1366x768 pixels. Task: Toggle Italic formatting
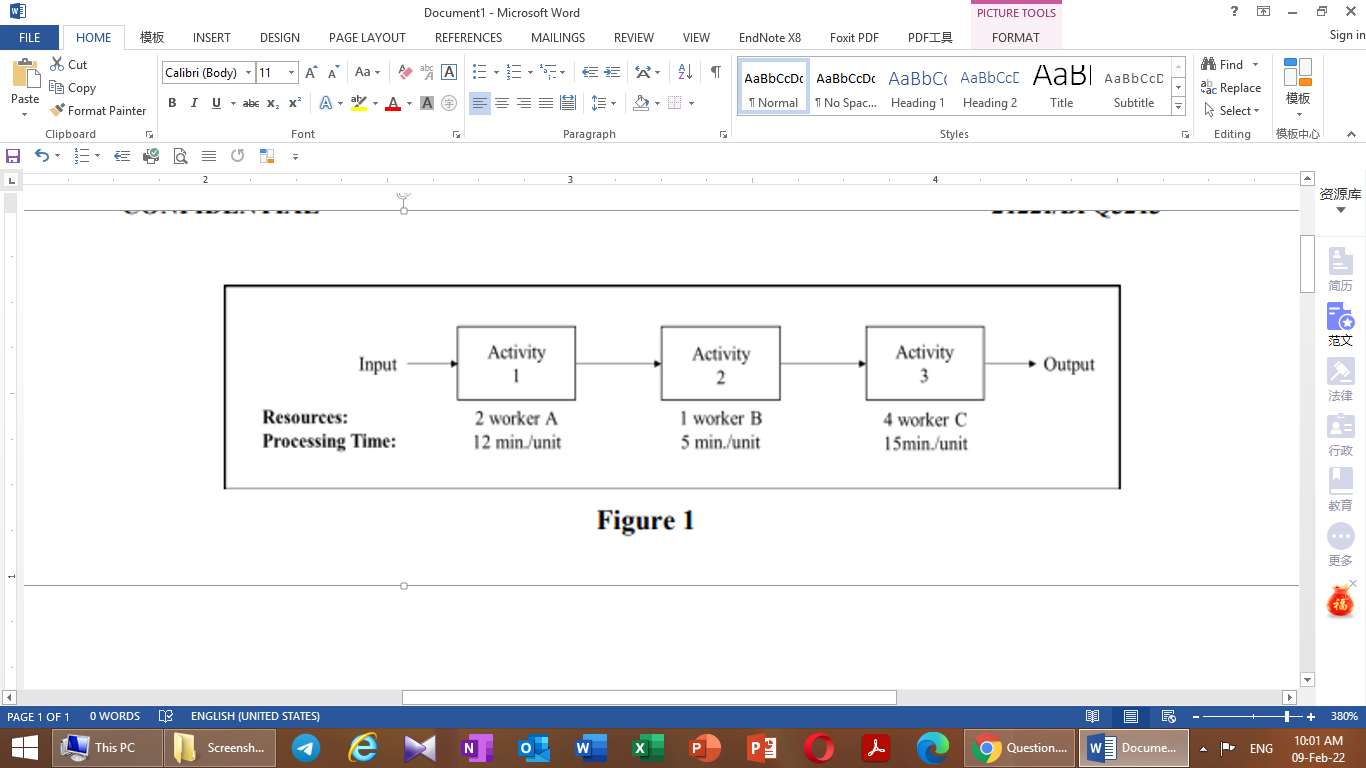[193, 103]
